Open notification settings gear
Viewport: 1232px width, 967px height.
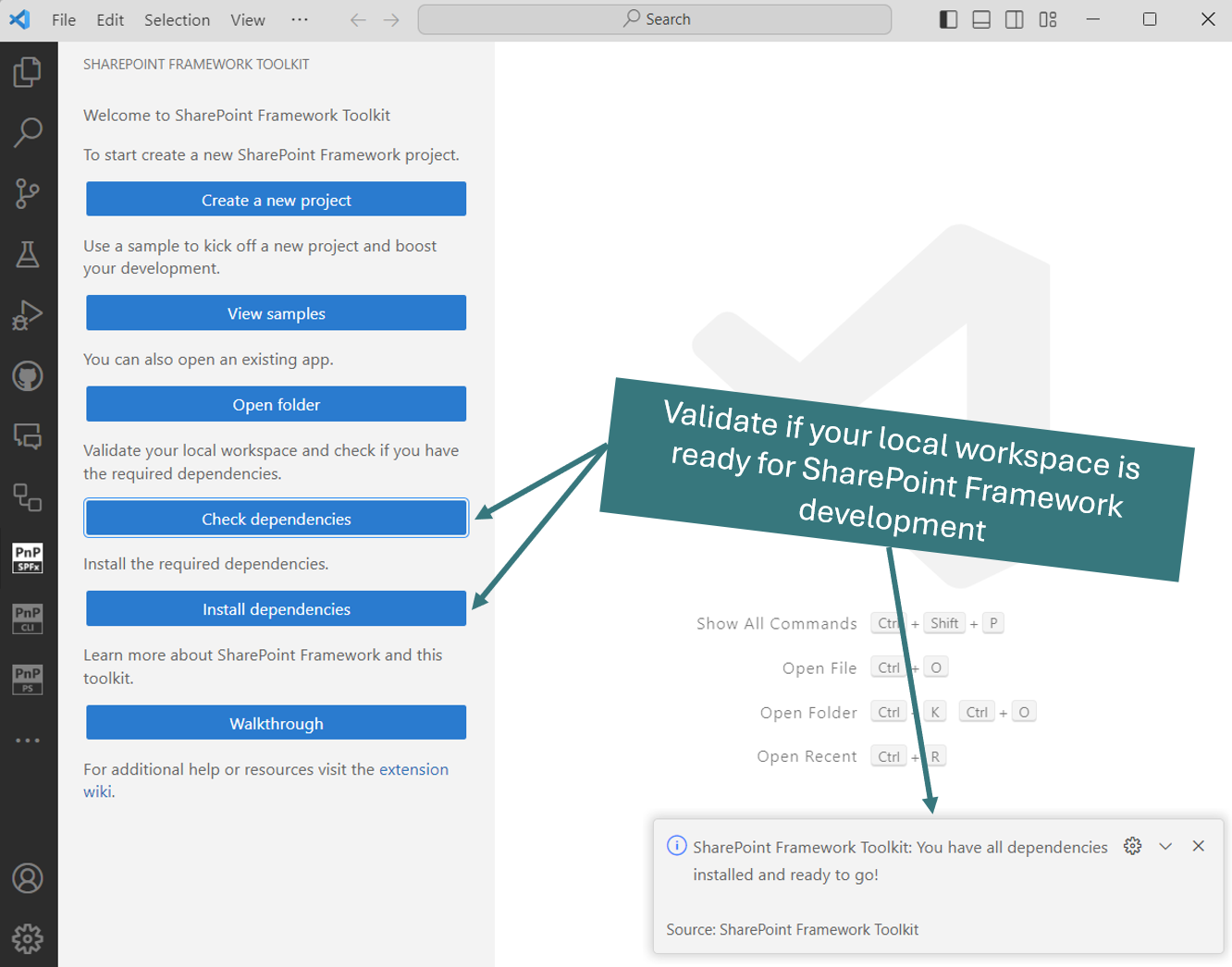point(1132,846)
